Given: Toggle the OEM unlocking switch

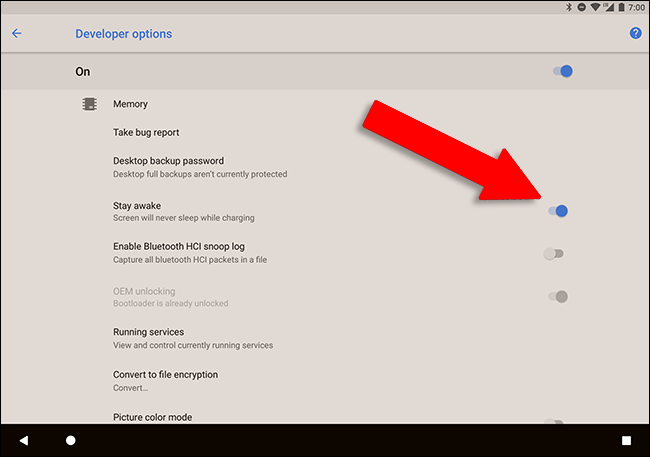Looking at the screenshot, I should (557, 296).
